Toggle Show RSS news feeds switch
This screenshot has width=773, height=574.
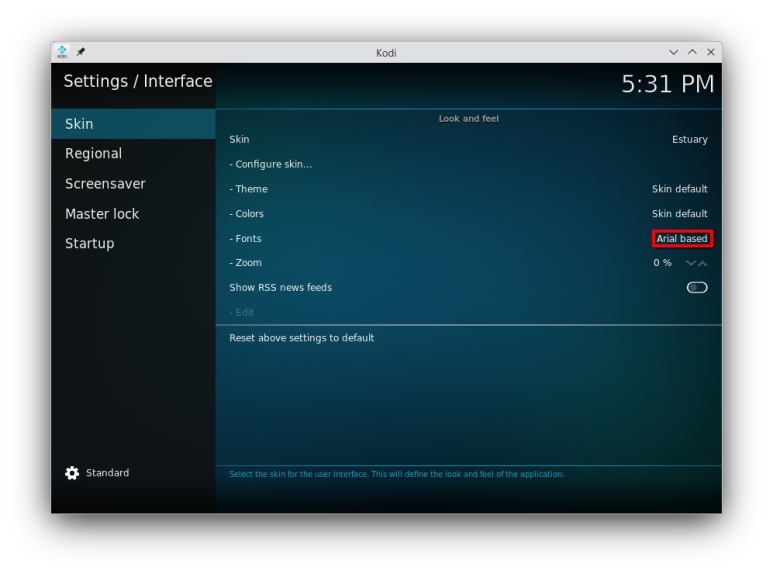pyautogui.click(x=697, y=287)
